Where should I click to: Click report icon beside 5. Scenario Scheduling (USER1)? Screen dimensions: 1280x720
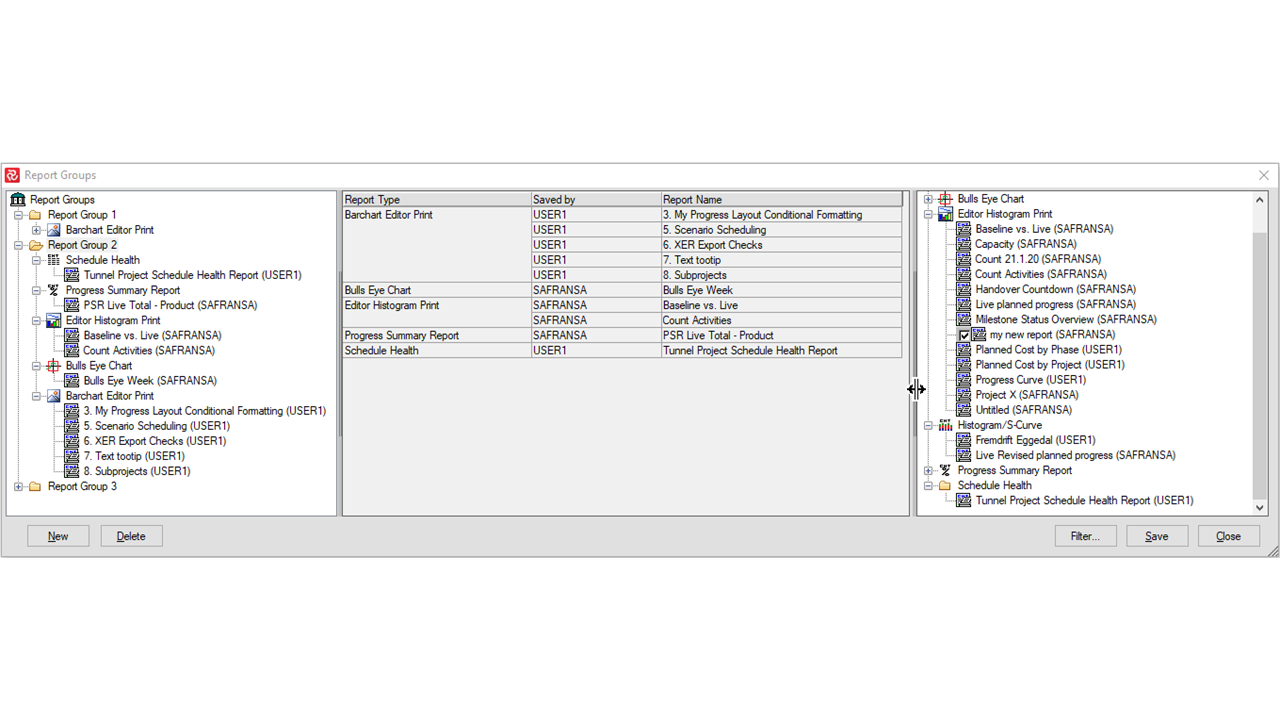pyautogui.click(x=72, y=426)
